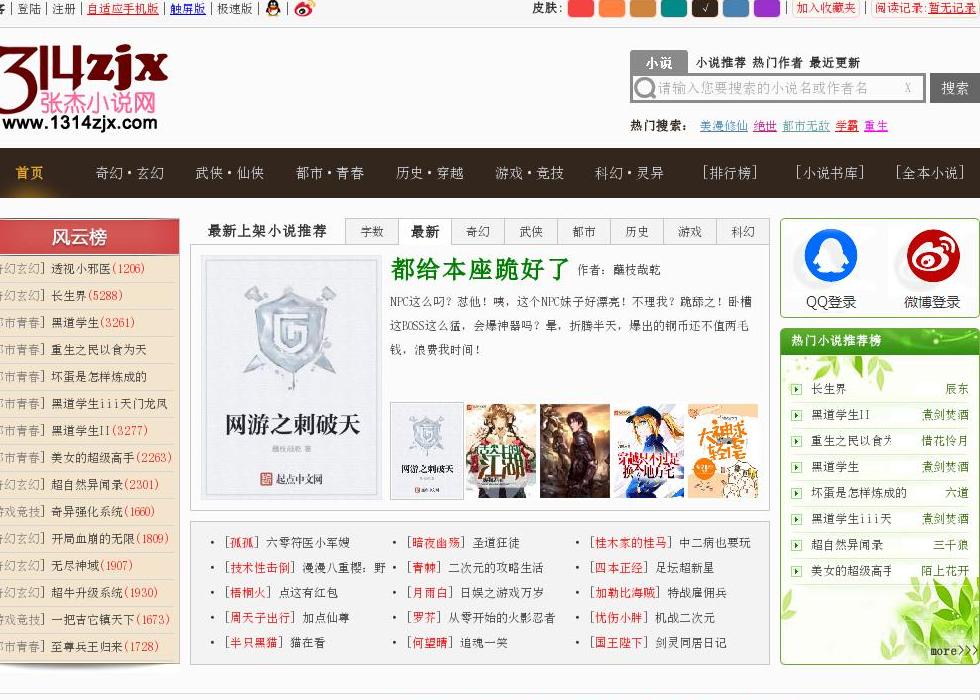The height and width of the screenshot is (700, 980).
Task: Open the large 网游之刺破天 book cover
Action: click(x=291, y=378)
